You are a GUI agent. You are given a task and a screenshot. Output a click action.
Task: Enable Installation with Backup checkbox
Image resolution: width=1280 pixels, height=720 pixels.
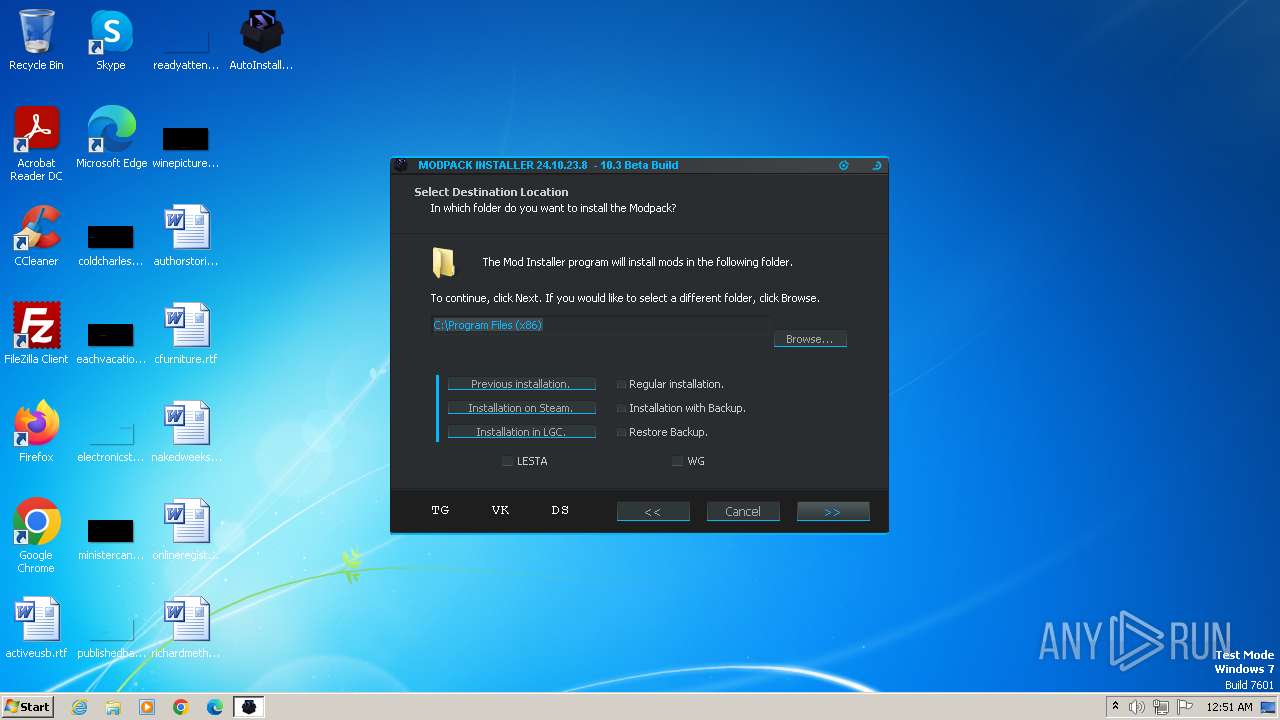point(622,408)
